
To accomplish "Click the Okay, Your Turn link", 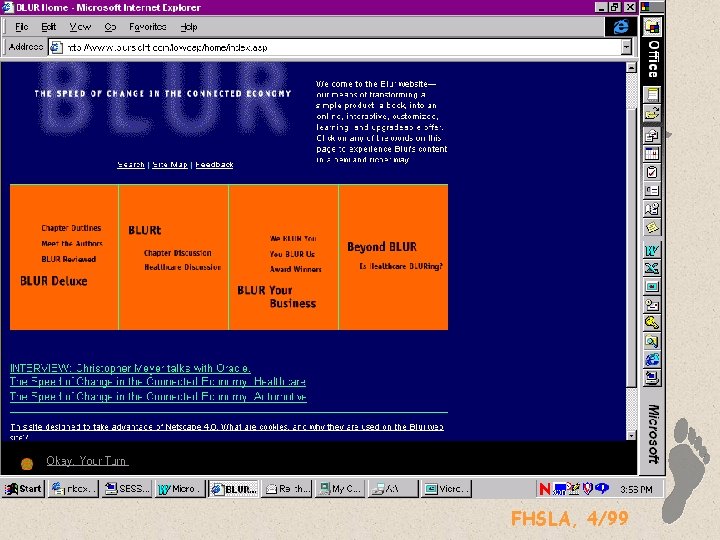I will tap(87, 461).
